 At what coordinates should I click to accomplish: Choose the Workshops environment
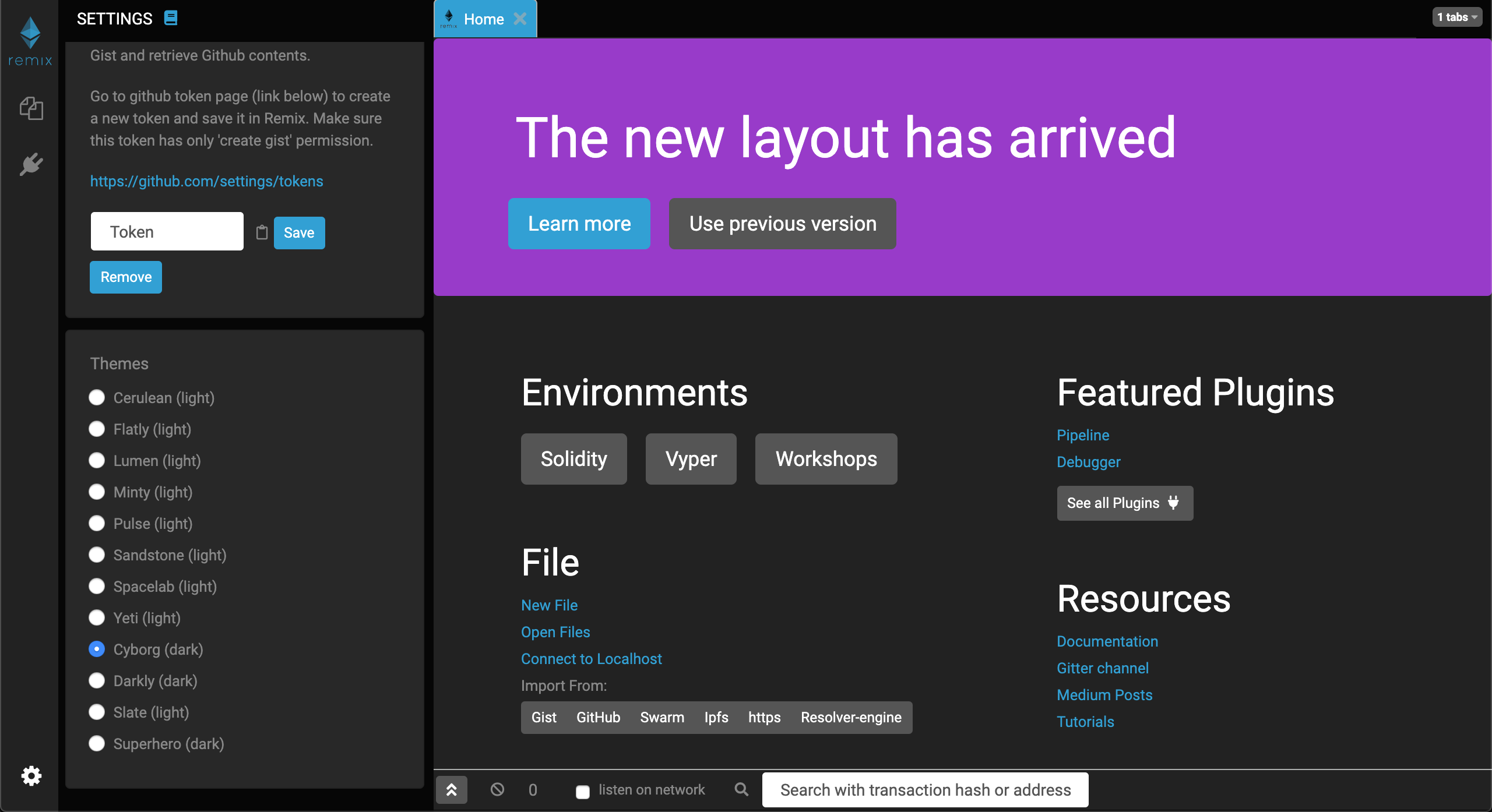point(826,459)
